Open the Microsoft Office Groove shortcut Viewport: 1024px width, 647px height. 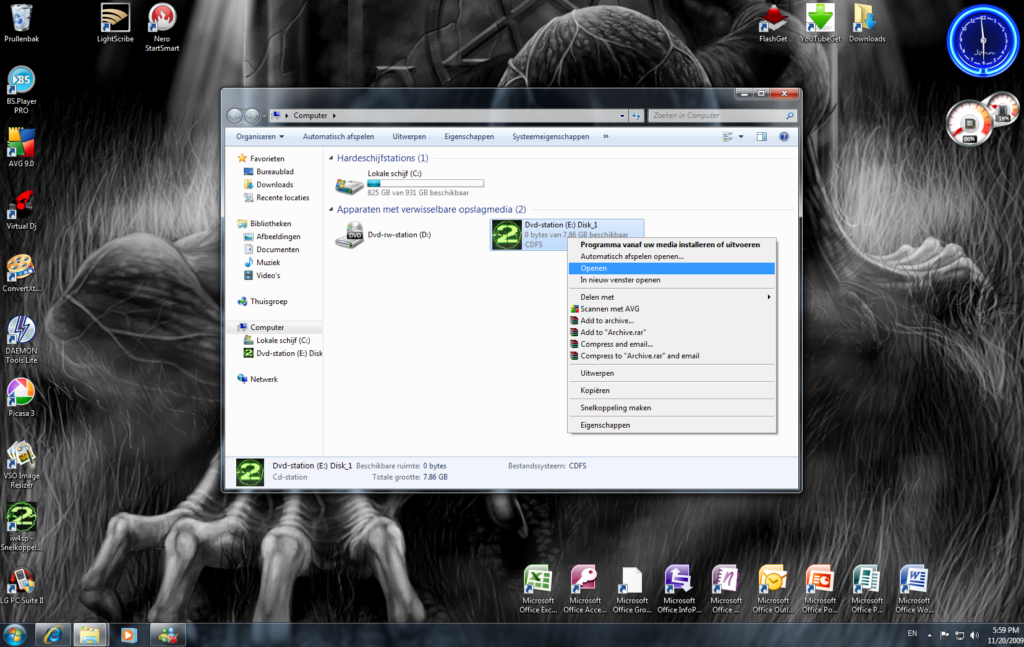(632, 590)
